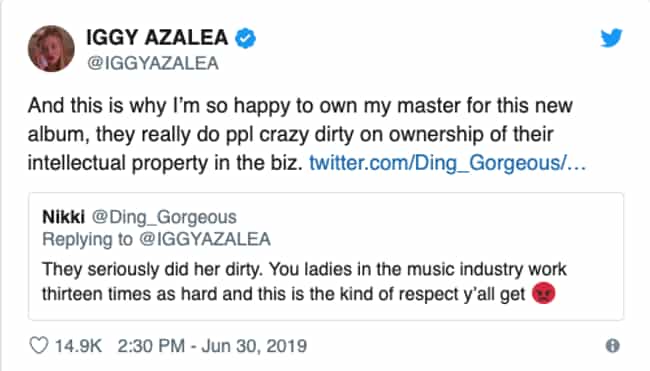
Task: Click the 14.9K likes count
Action: [78, 346]
